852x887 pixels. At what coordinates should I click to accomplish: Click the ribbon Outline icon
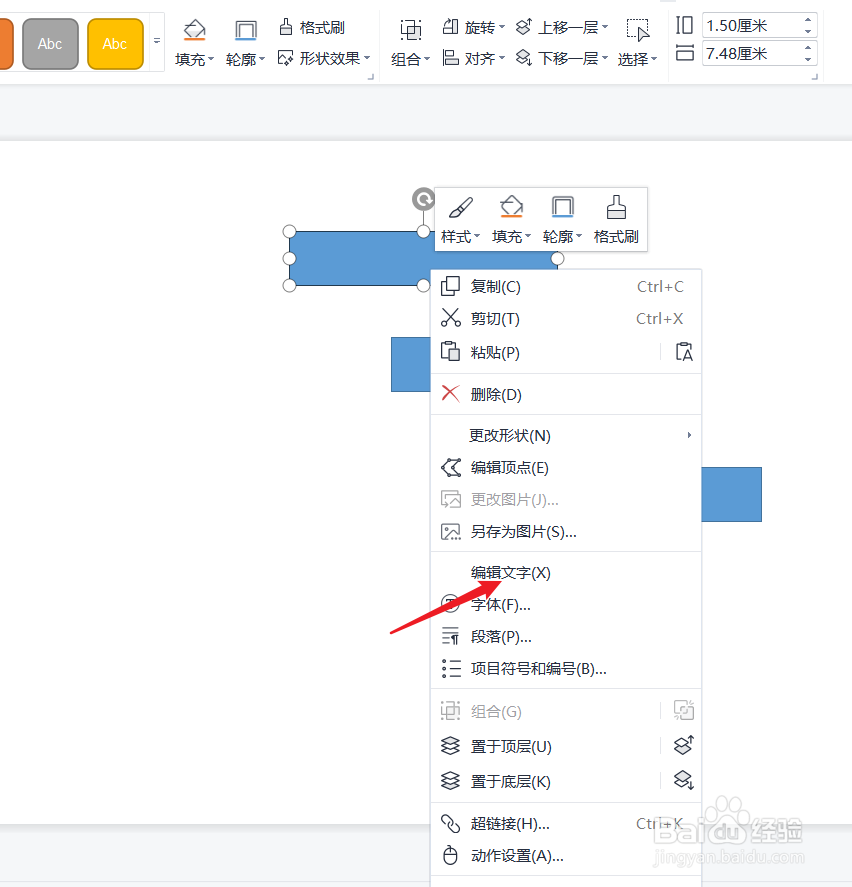coord(246,29)
